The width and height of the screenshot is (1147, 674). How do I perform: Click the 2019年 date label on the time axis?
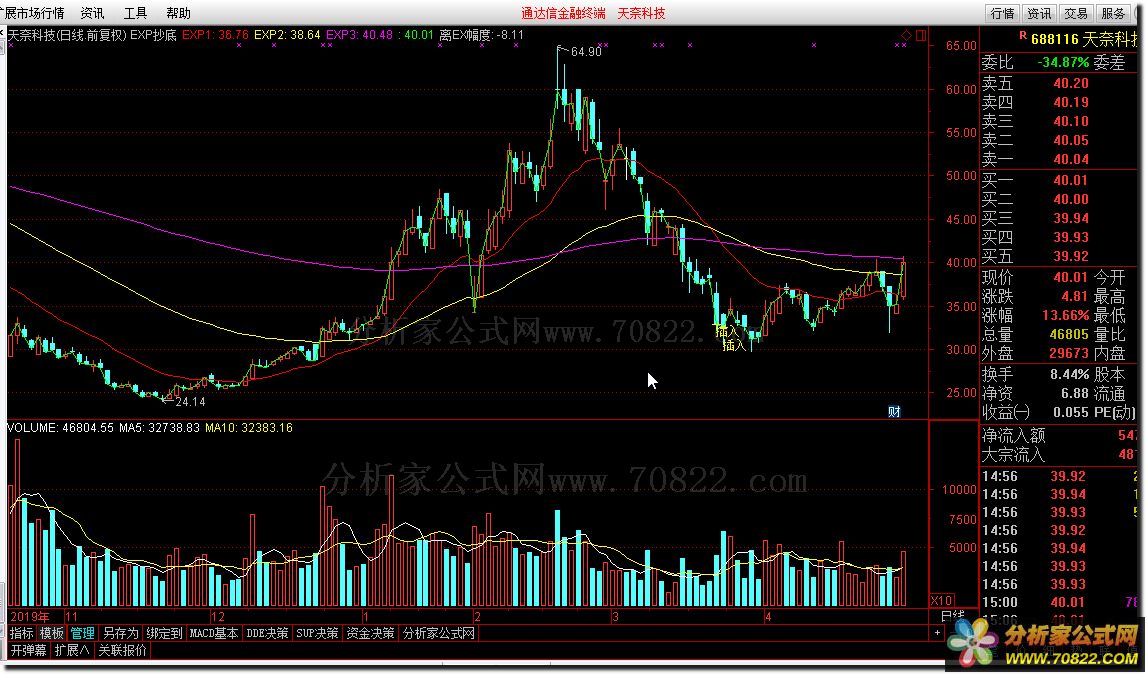pos(30,617)
